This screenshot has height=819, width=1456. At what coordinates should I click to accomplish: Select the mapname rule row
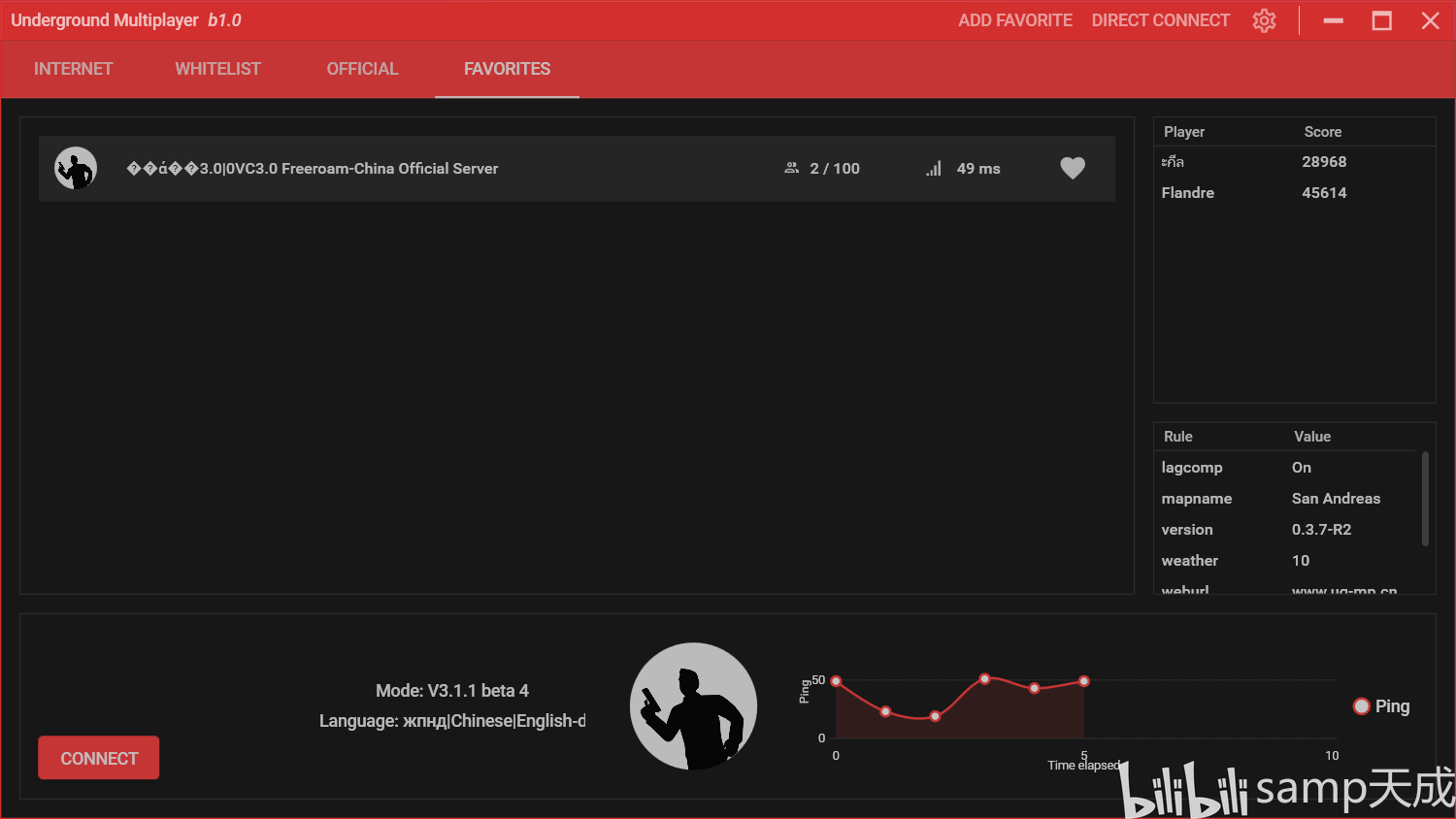tap(1287, 499)
